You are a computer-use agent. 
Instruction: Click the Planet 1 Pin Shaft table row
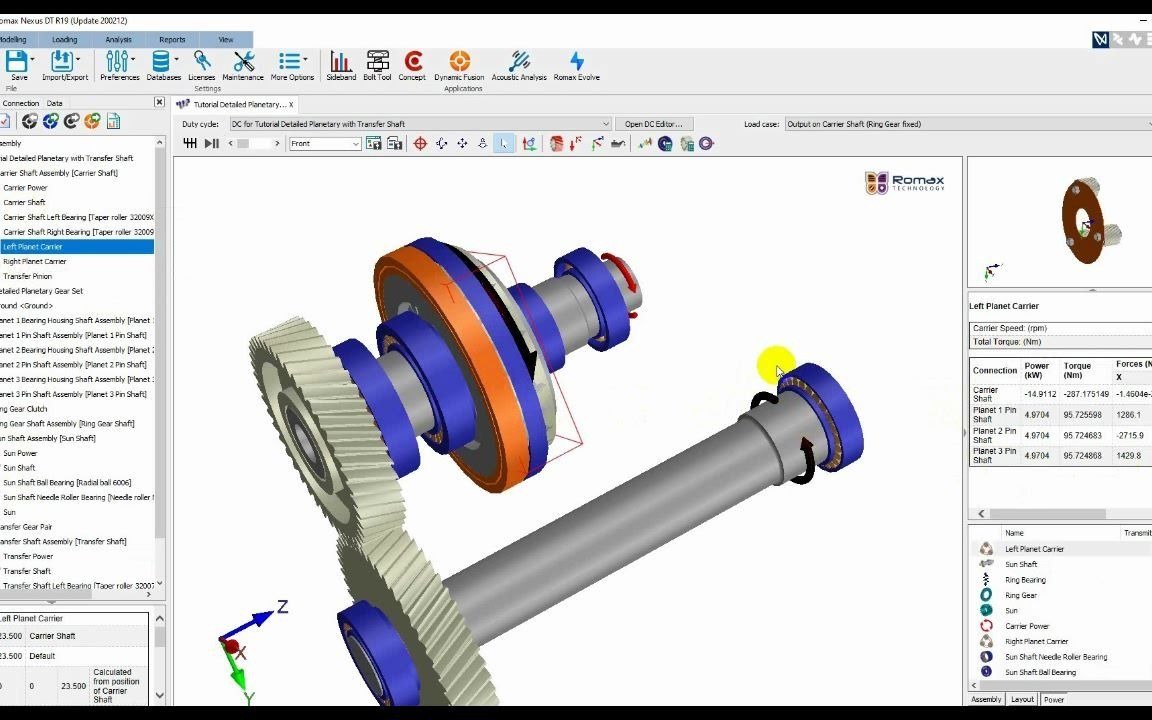(x=1060, y=415)
